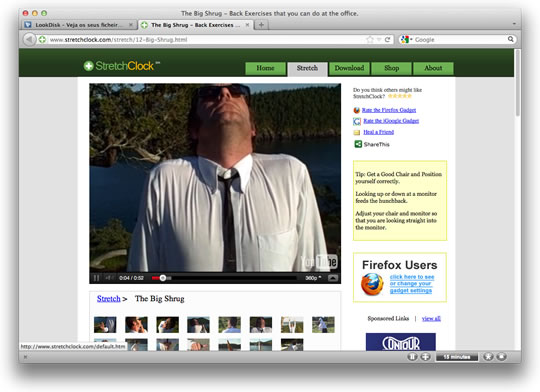Open the first stretch thumbnail in the top row
This screenshot has height=392, width=540.
[x=105, y=325]
